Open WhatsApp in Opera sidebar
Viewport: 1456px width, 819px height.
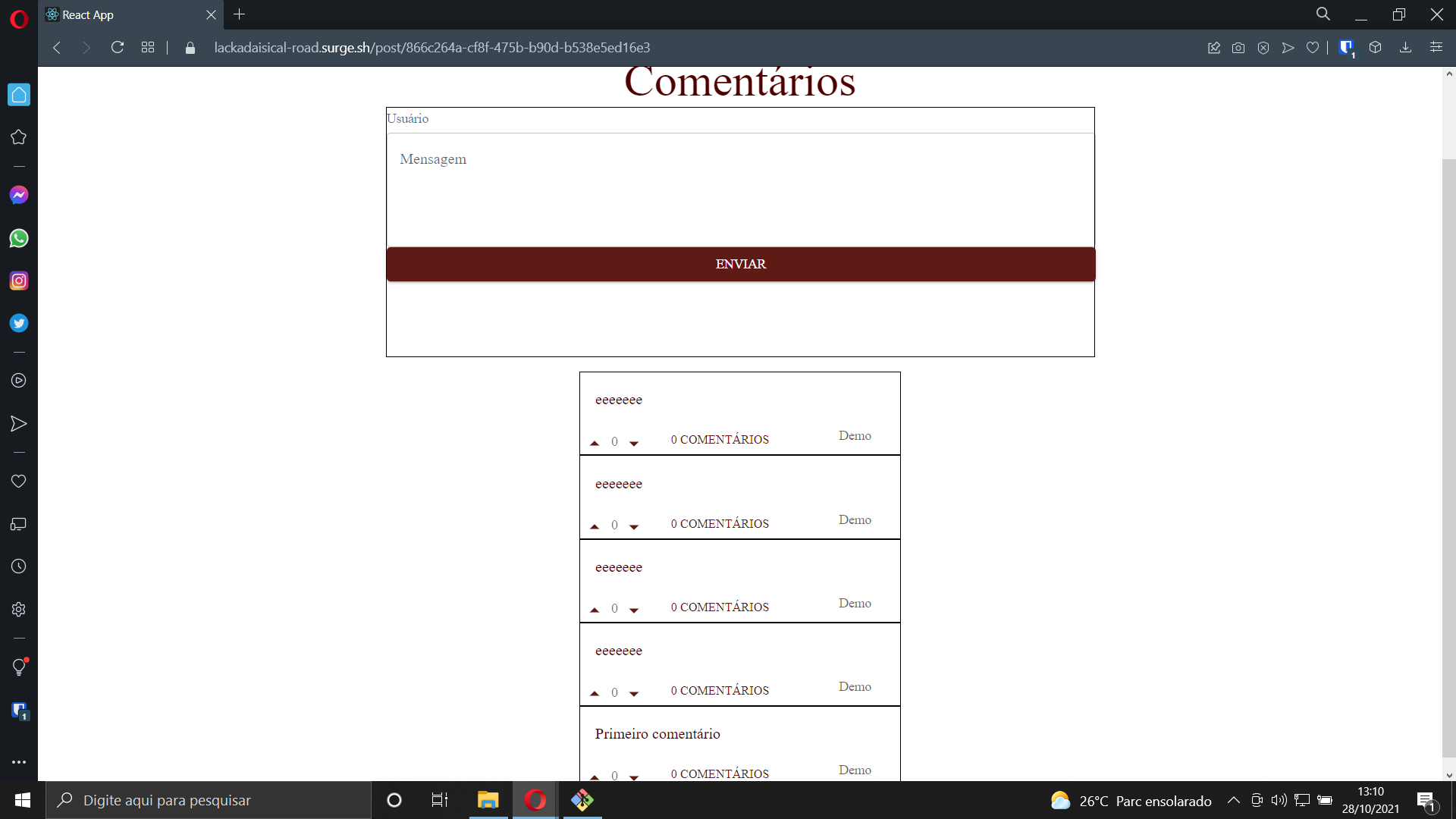(19, 238)
